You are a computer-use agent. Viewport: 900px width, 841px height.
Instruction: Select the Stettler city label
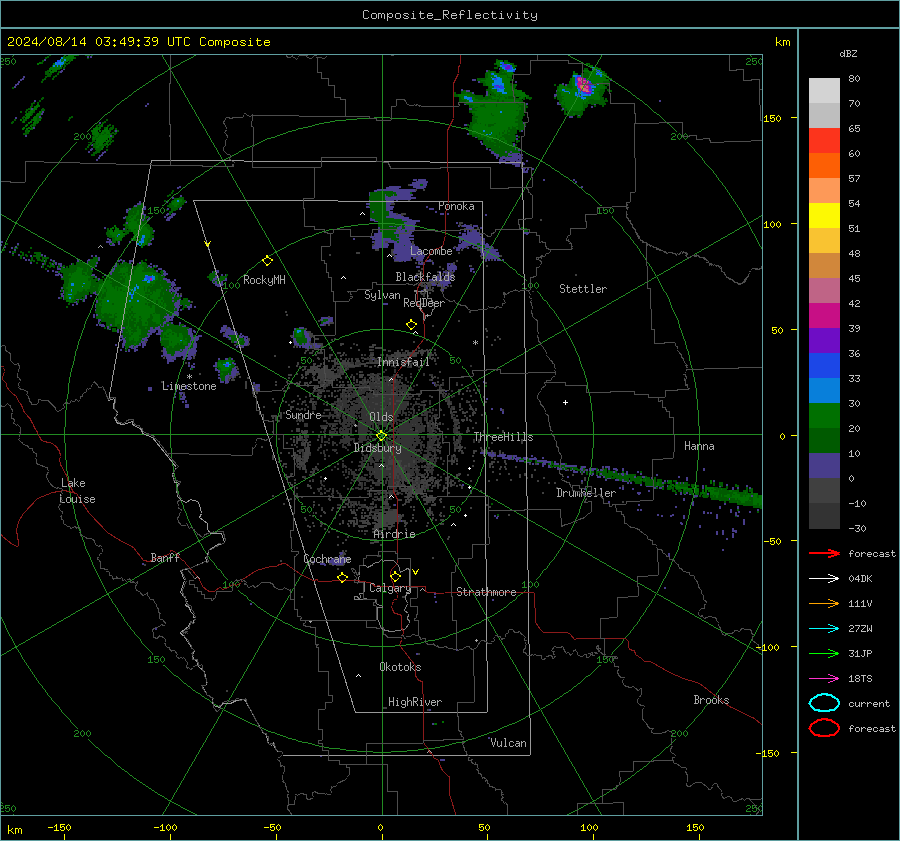(583, 289)
